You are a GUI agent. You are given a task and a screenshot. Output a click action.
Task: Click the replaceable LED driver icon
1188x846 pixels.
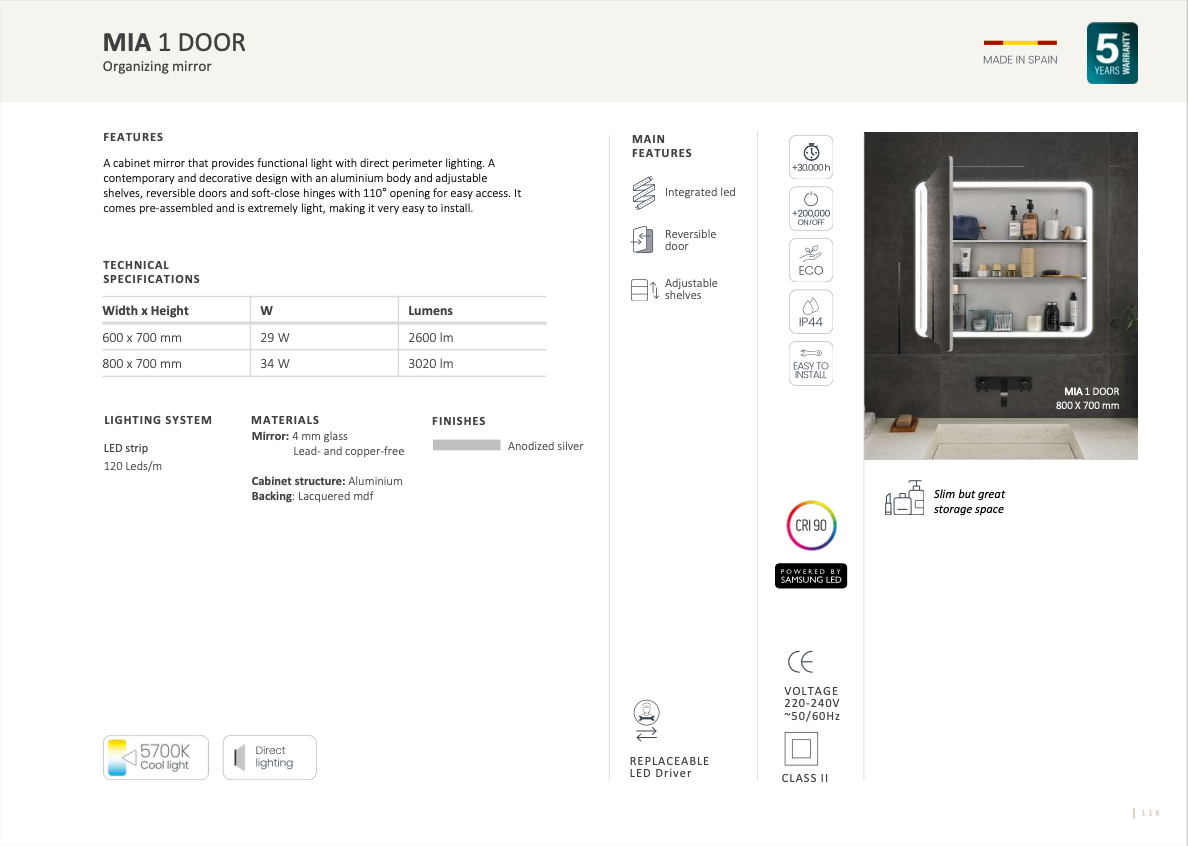tap(646, 720)
